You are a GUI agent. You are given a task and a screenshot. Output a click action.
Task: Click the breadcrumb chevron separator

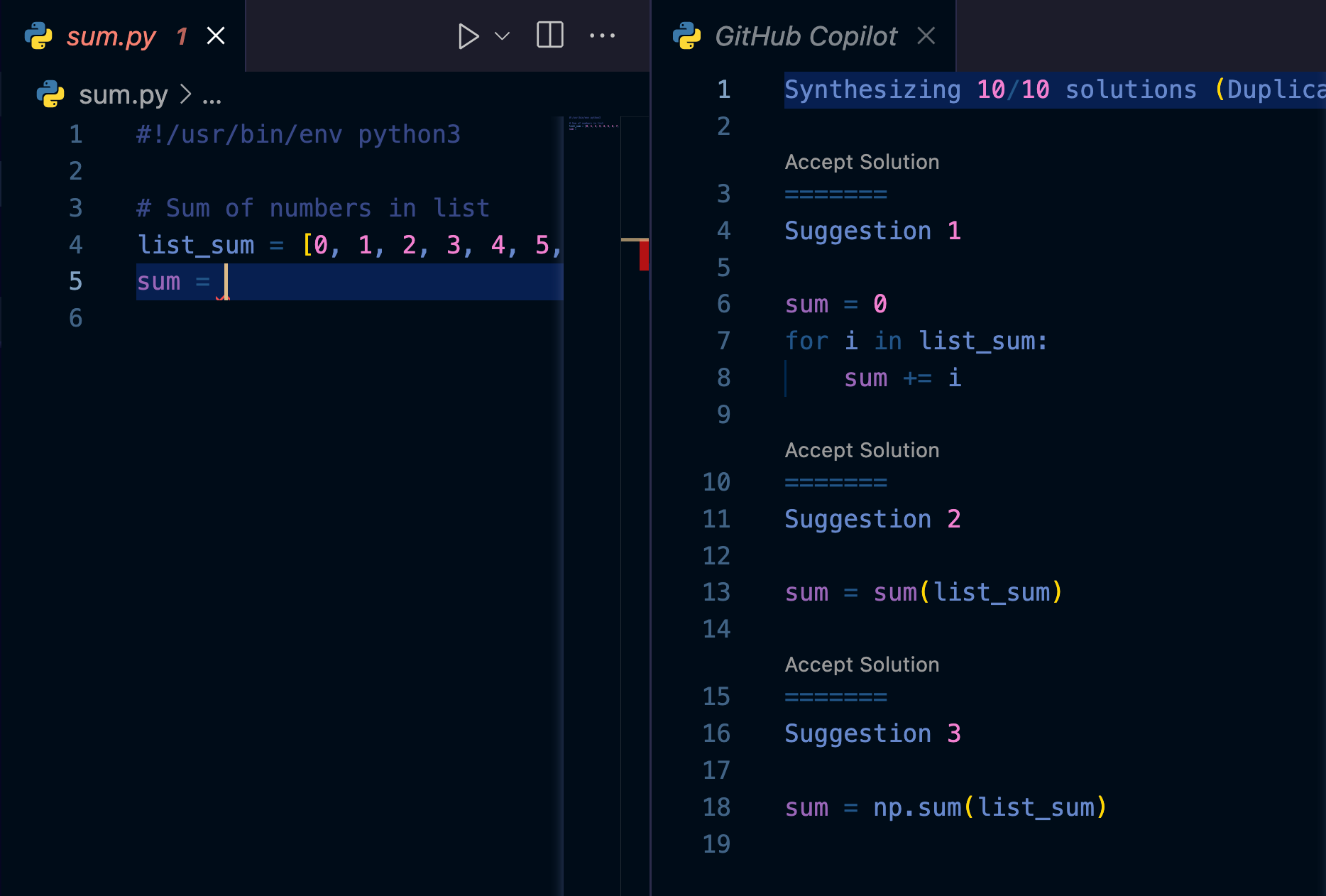[x=185, y=94]
